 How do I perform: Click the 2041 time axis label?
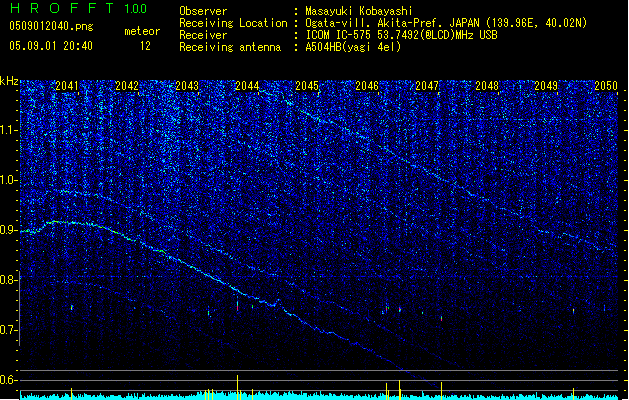(67, 86)
